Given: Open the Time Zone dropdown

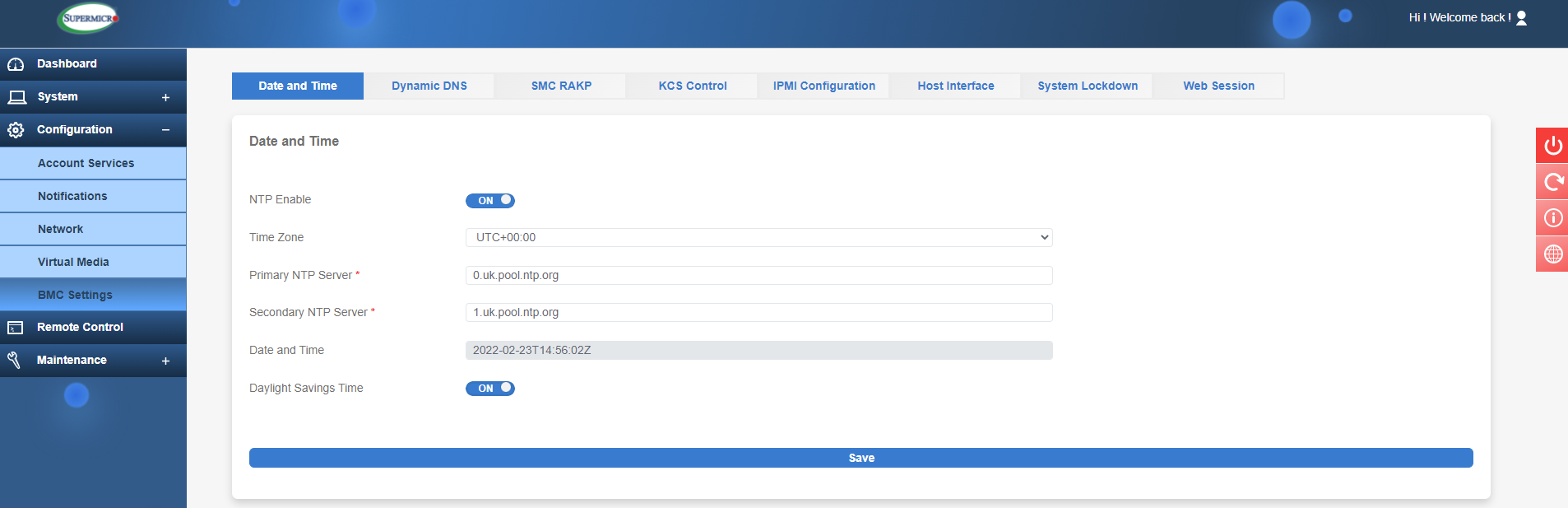Looking at the screenshot, I should coord(758,237).
